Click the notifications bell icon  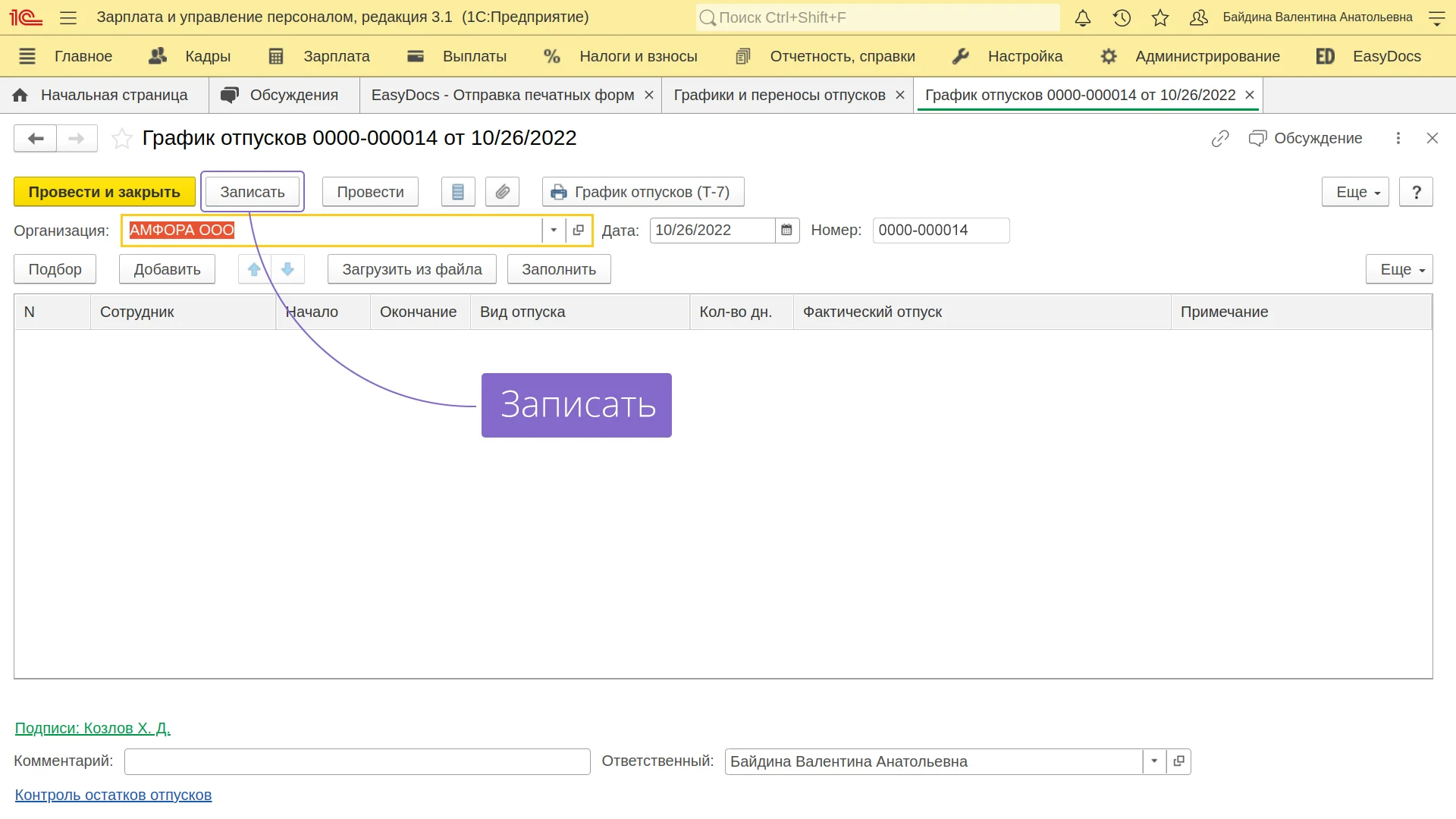click(x=1083, y=17)
